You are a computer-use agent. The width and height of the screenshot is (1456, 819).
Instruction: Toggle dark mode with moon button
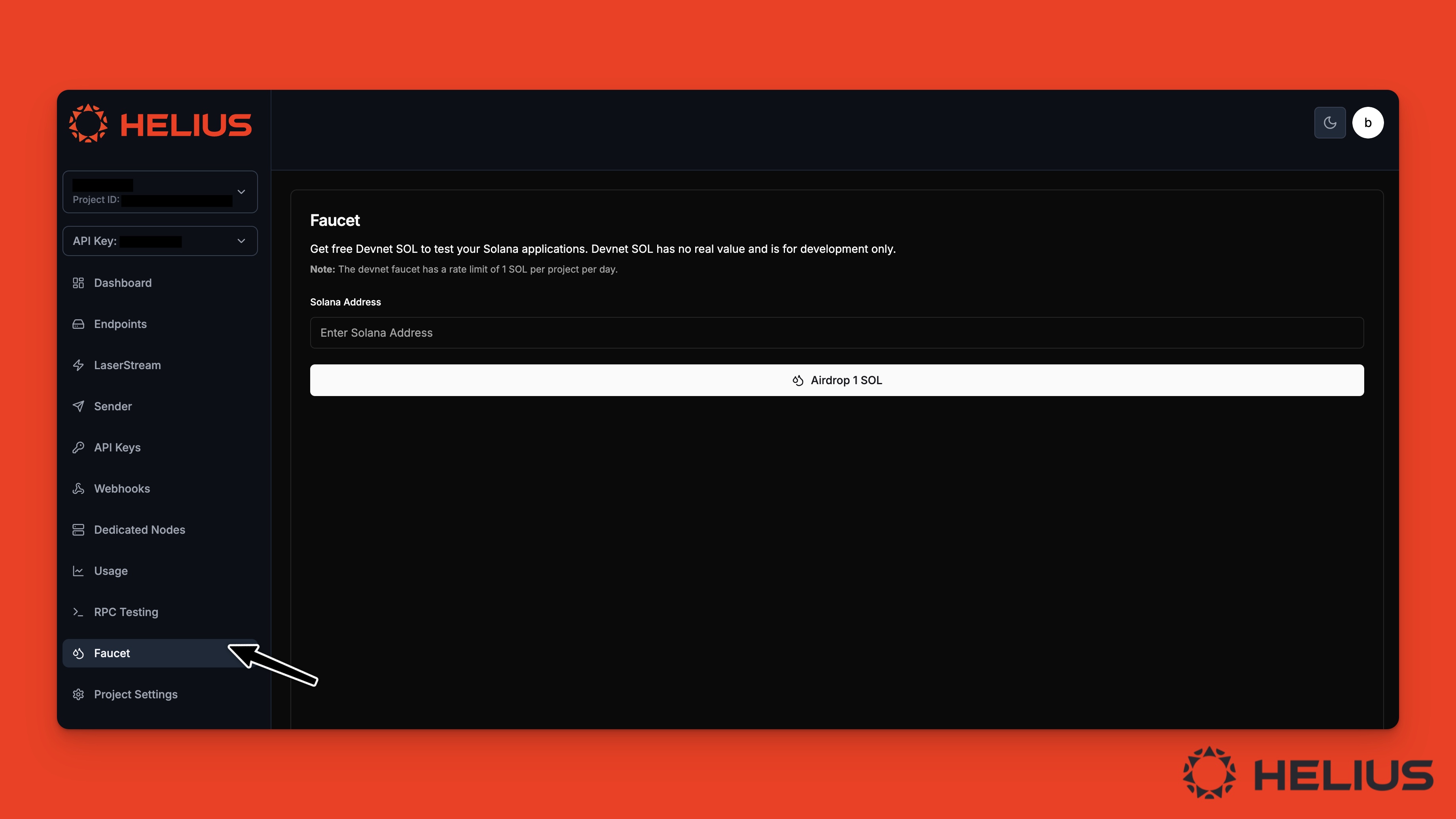(x=1329, y=123)
